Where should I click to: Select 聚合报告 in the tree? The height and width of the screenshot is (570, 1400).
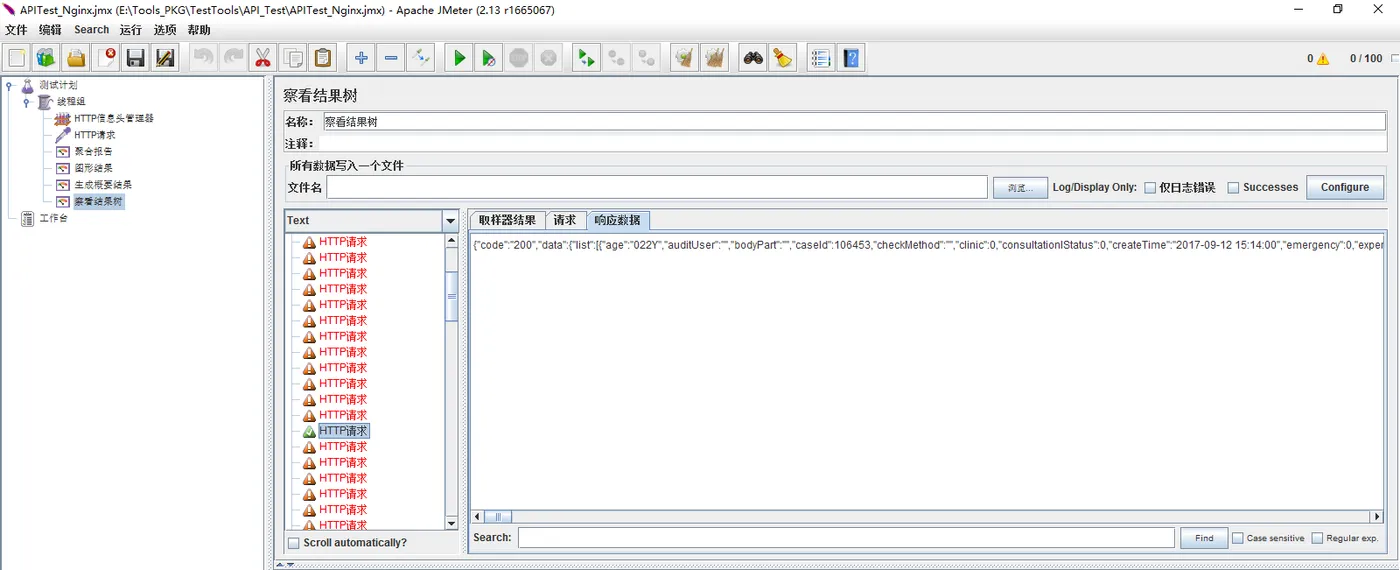point(94,152)
